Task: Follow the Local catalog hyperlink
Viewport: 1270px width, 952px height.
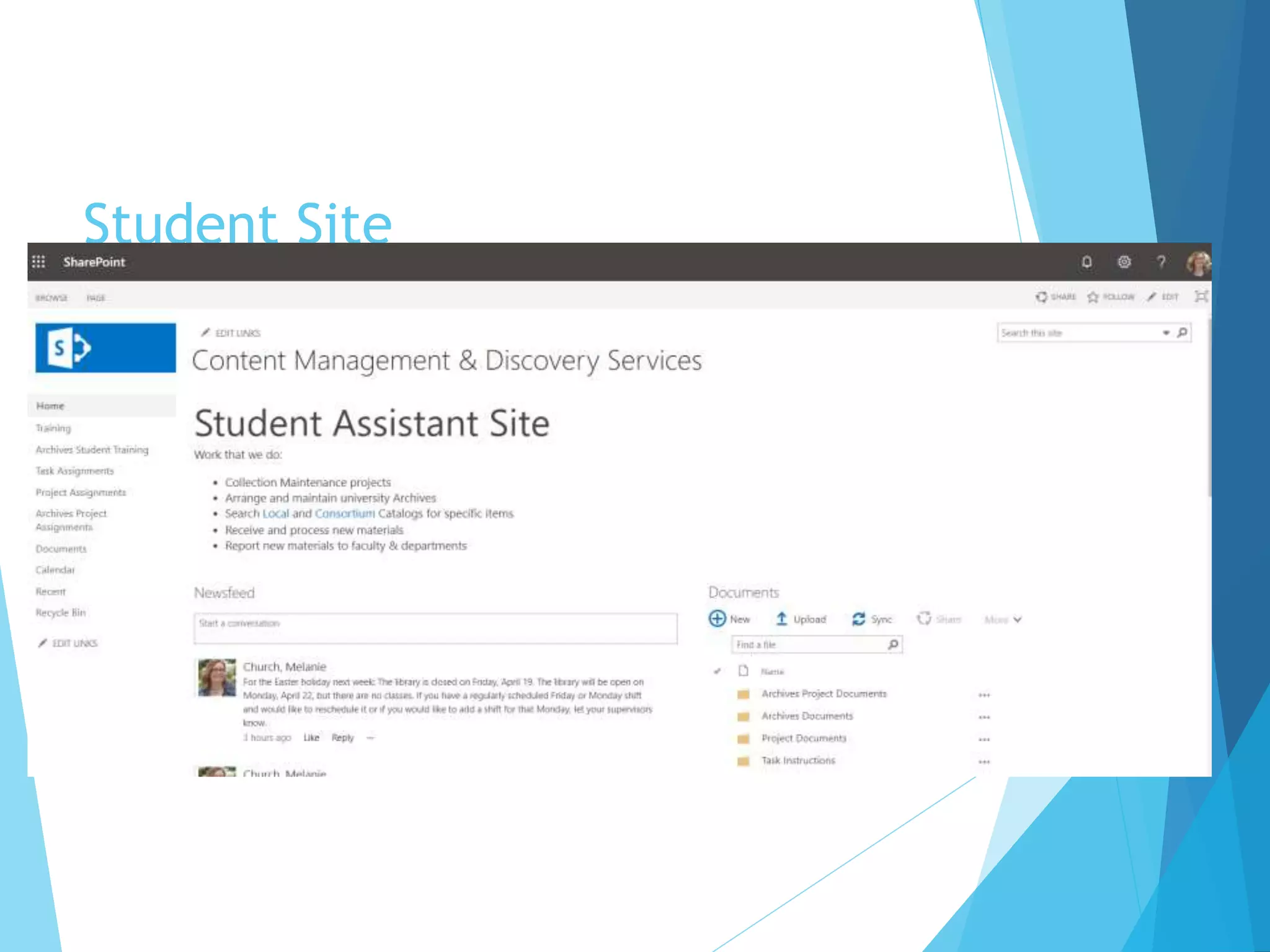Action: point(275,514)
